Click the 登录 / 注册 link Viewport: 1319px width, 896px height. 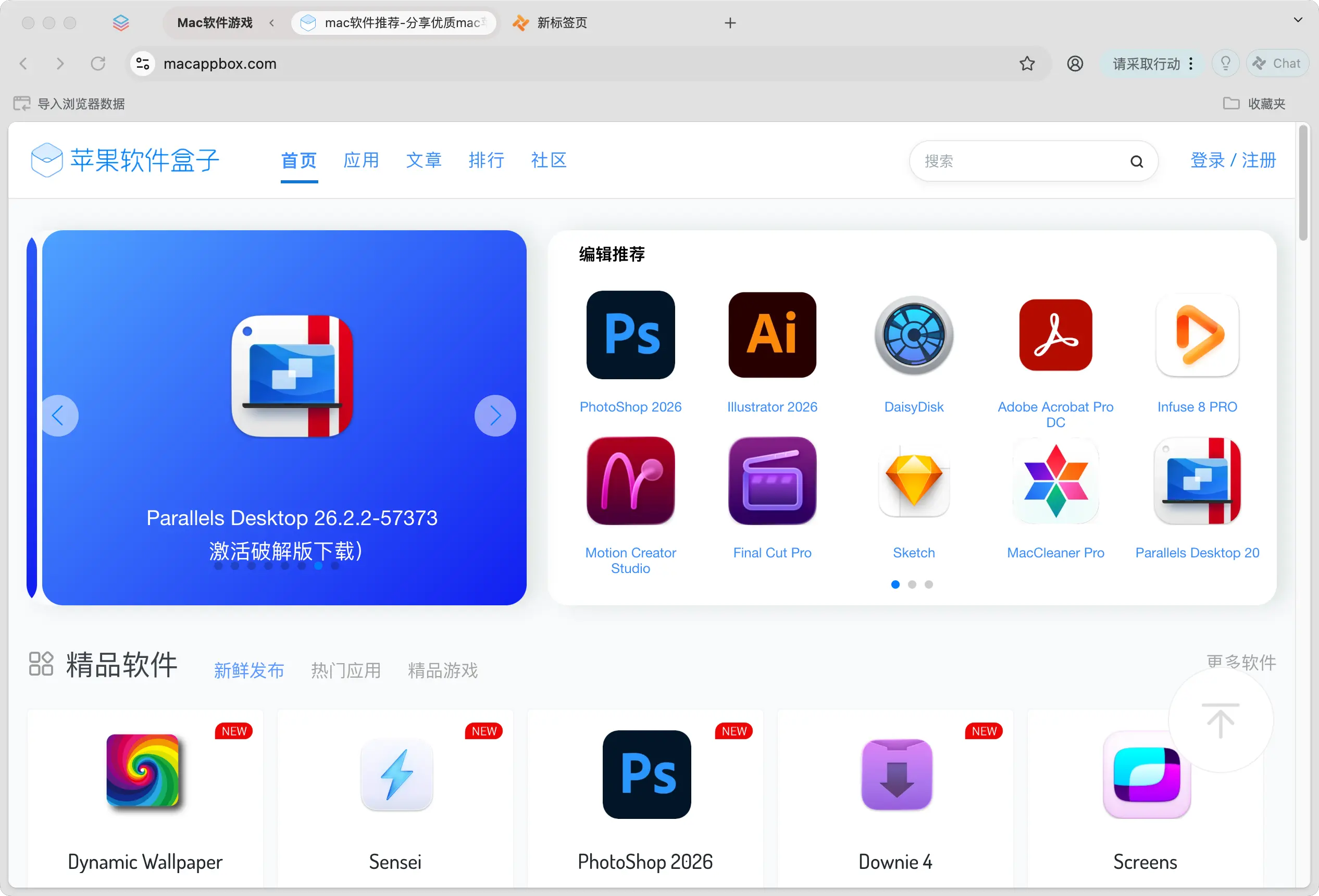(x=1232, y=160)
